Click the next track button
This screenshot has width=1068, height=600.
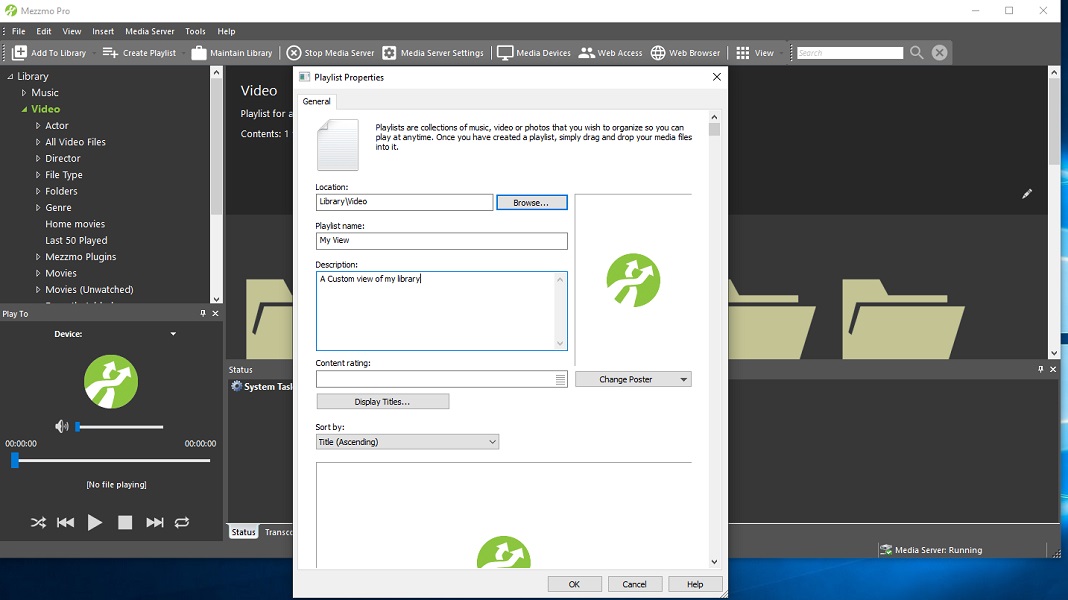[x=155, y=522]
